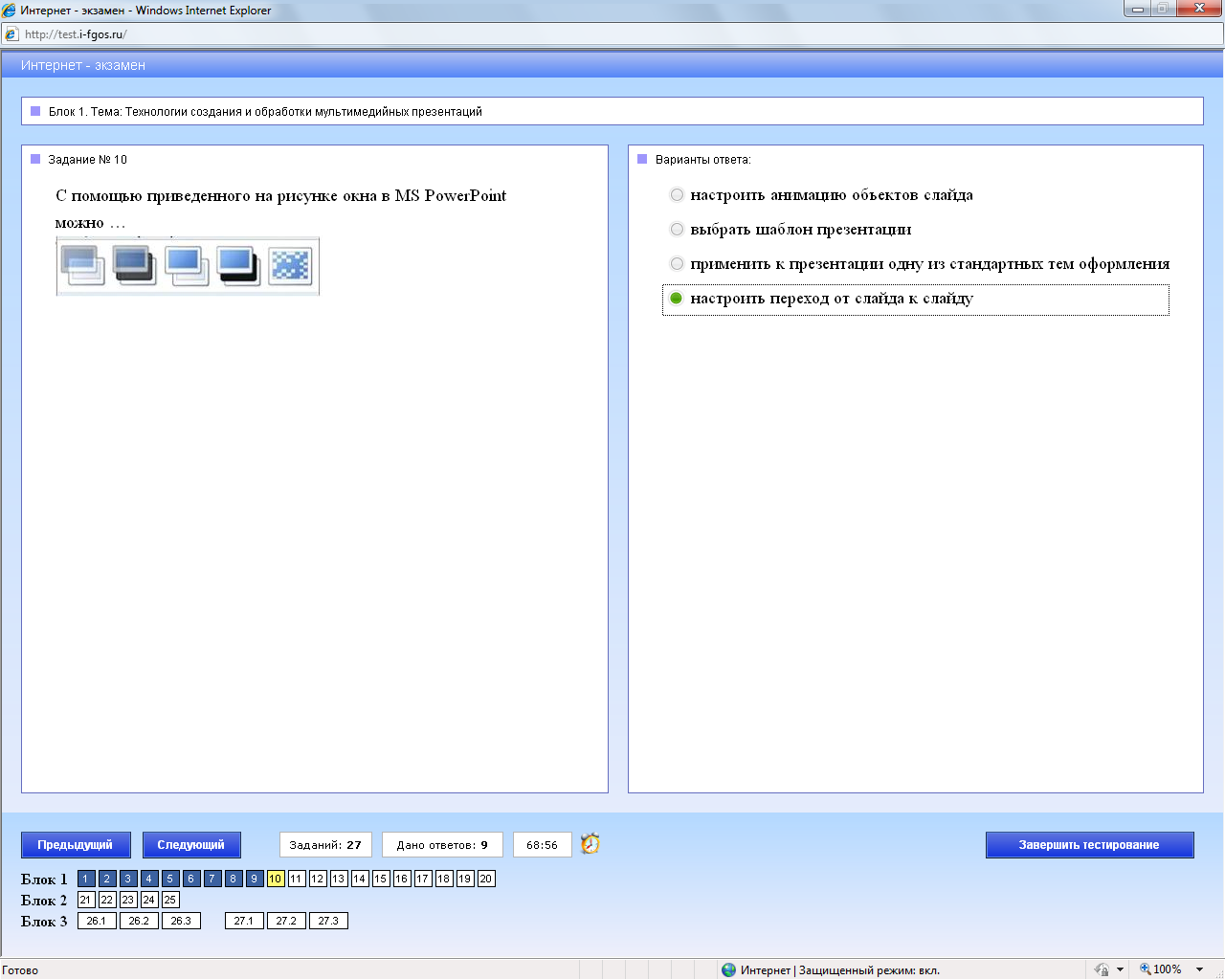1225x980 pixels.
Task: Jump to question 17
Action: [423, 879]
